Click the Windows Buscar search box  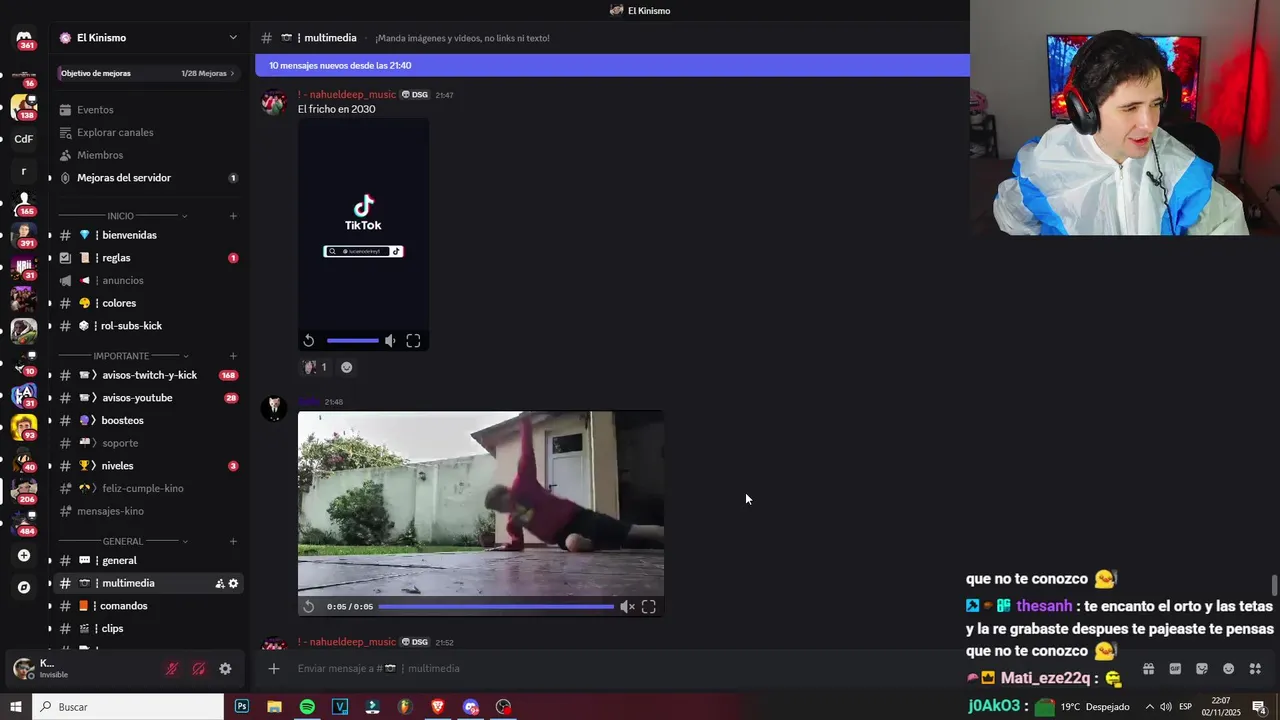click(128, 707)
